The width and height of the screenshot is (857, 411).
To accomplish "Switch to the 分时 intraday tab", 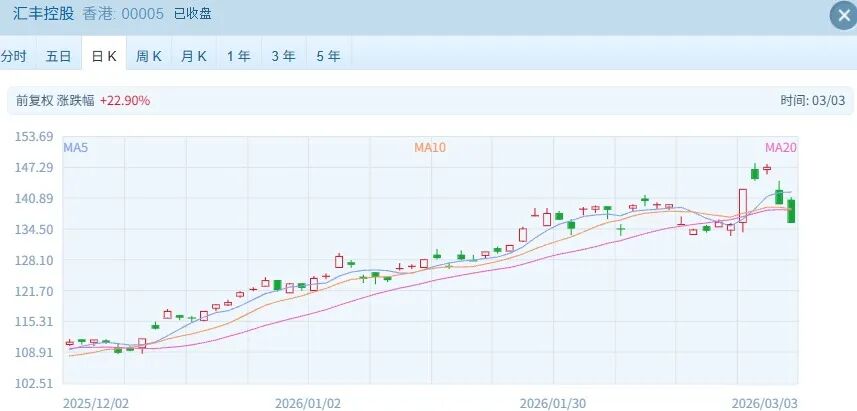I will pos(14,56).
